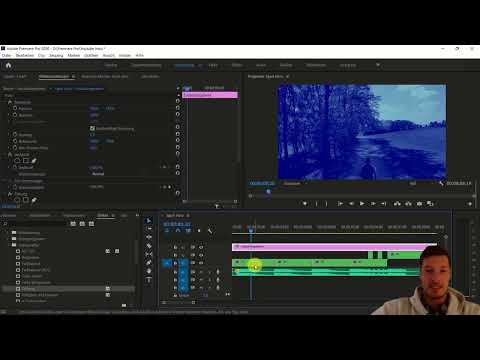This screenshot has width=480, height=360.
Task: Open workspace overflow double-arrow menu
Action: pos(378,65)
